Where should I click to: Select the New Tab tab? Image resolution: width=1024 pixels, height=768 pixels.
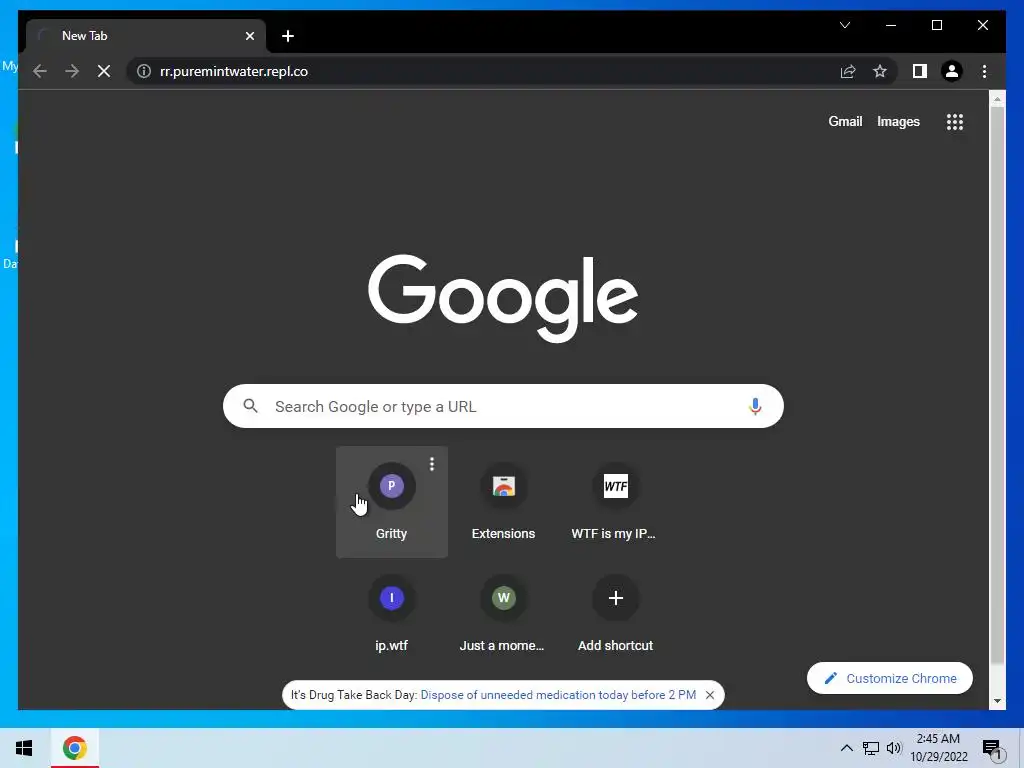tap(146, 36)
